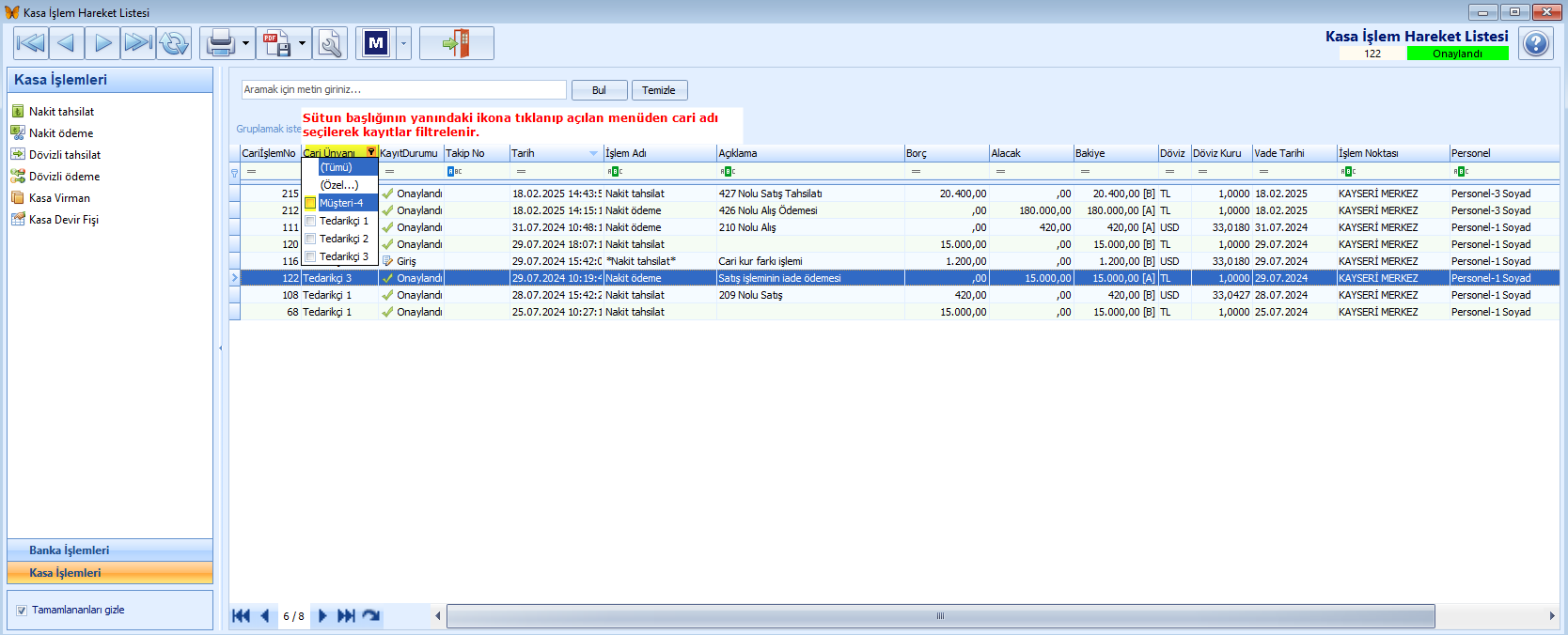Select row 215 Nakit tahsilat
Viewport: 1568px width, 635px height.
click(x=900, y=194)
